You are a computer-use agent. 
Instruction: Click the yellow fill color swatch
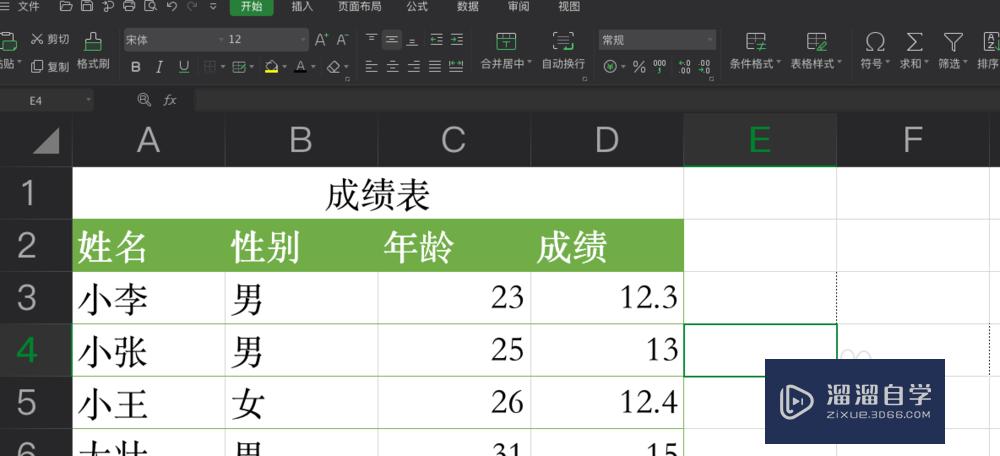[272, 66]
